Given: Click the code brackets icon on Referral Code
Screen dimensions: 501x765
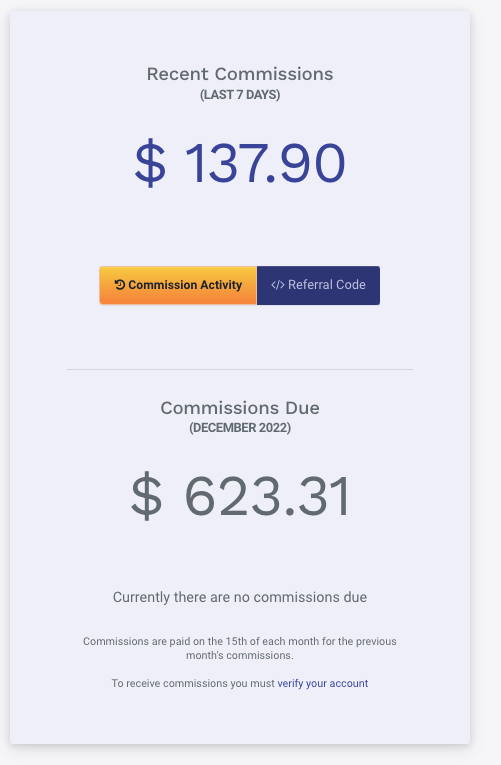Looking at the screenshot, I should coord(278,285).
